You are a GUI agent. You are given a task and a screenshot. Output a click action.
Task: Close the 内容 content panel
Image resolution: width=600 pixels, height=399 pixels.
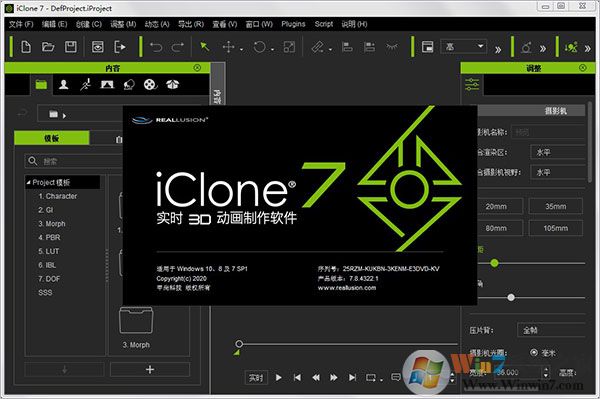(x=197, y=68)
